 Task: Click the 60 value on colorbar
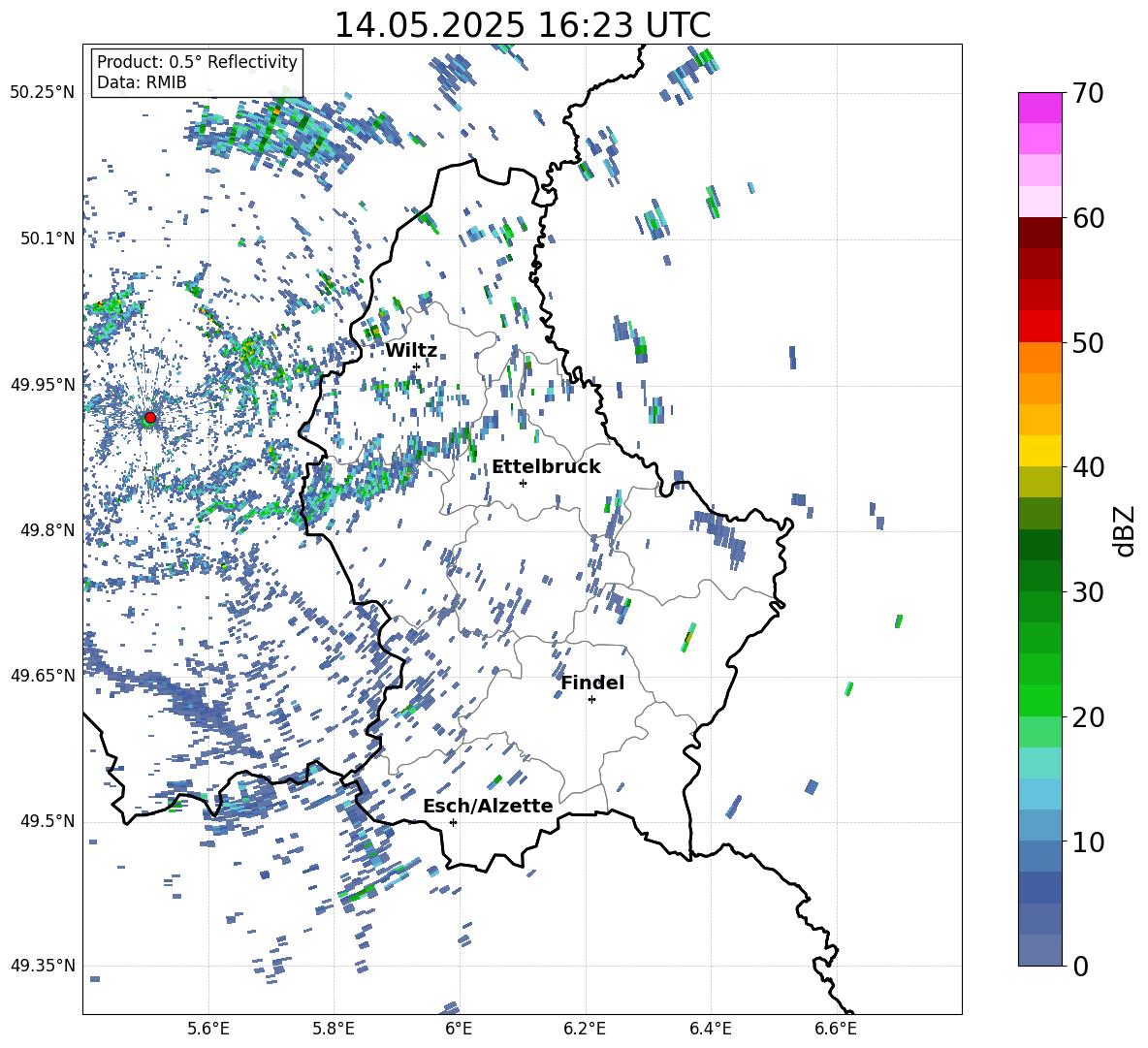pyautogui.click(x=1087, y=218)
